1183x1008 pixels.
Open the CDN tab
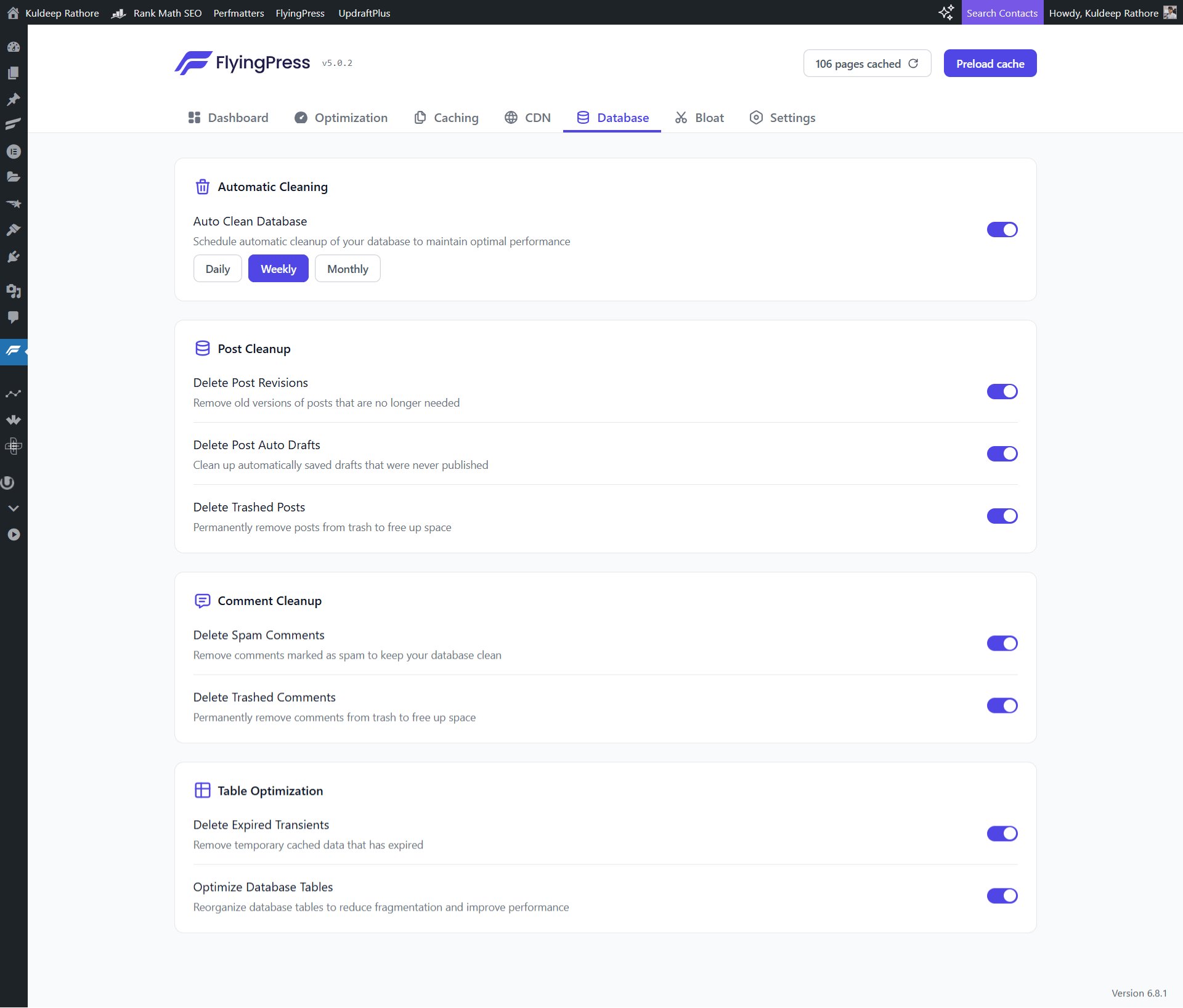click(x=527, y=118)
